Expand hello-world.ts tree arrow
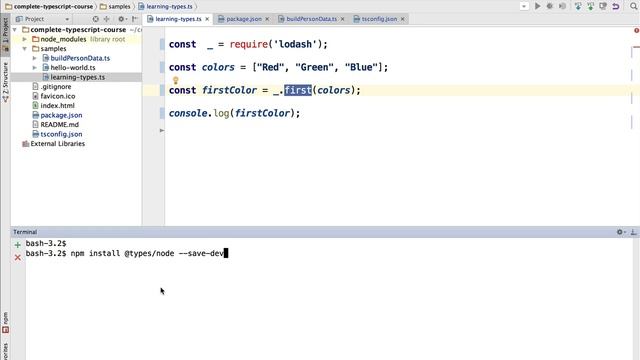The width and height of the screenshot is (640, 360). (x=35, y=68)
